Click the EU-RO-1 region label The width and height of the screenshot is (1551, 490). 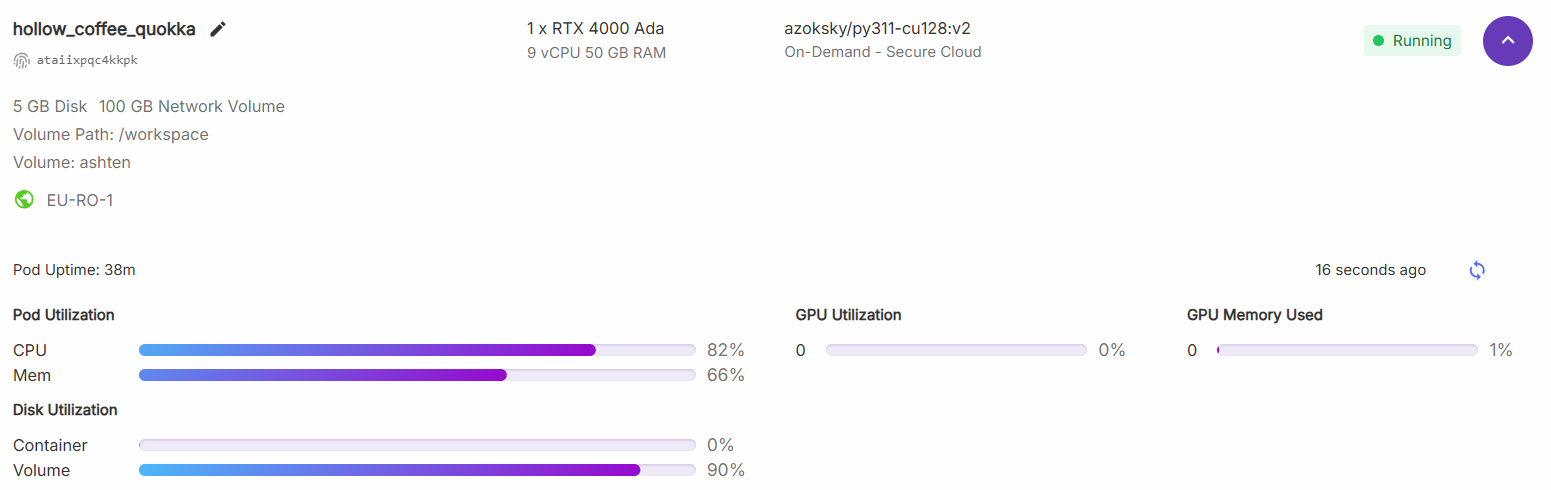[x=80, y=200]
